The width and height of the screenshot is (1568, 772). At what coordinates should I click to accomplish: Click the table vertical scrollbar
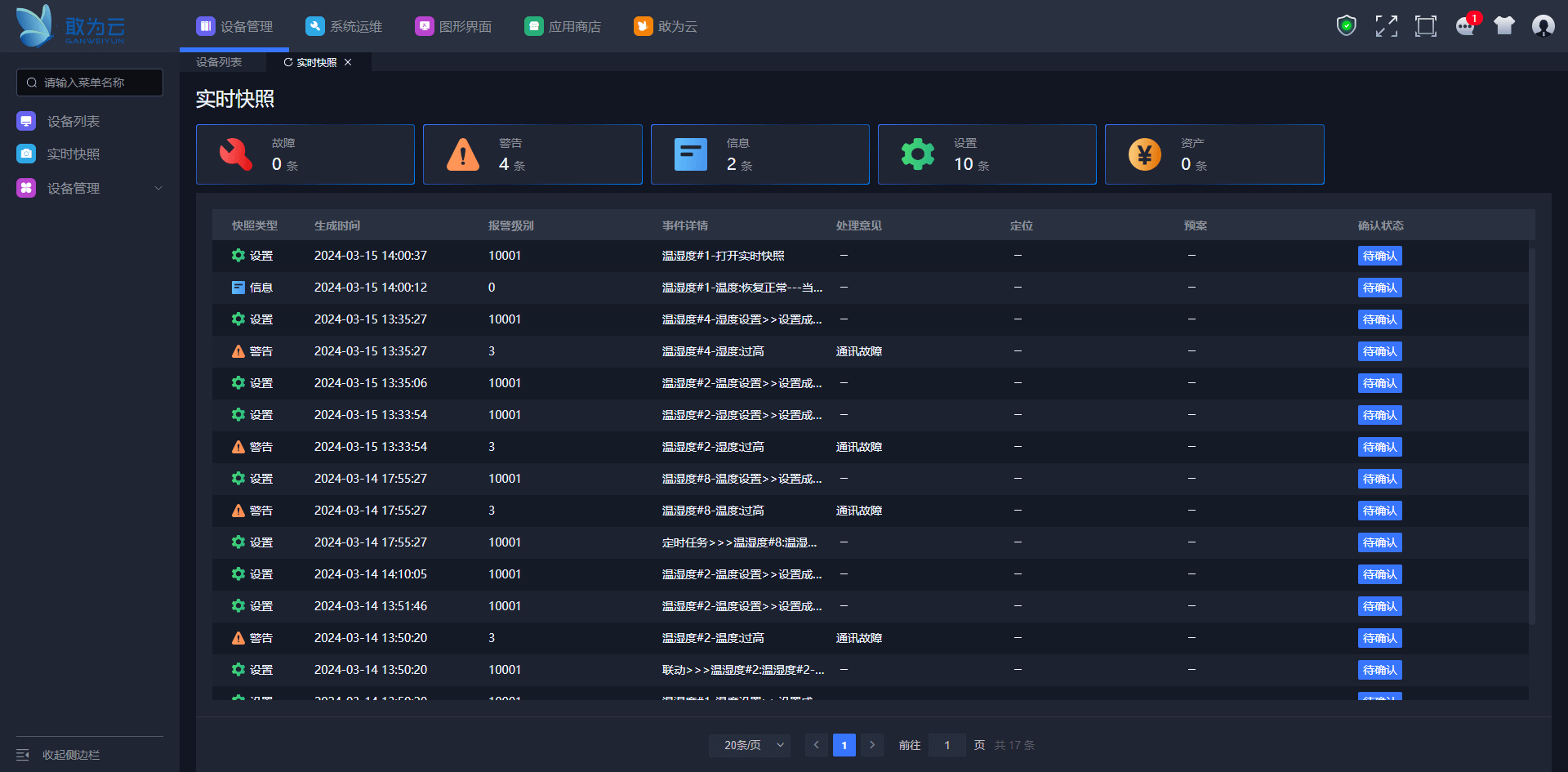[1531, 433]
